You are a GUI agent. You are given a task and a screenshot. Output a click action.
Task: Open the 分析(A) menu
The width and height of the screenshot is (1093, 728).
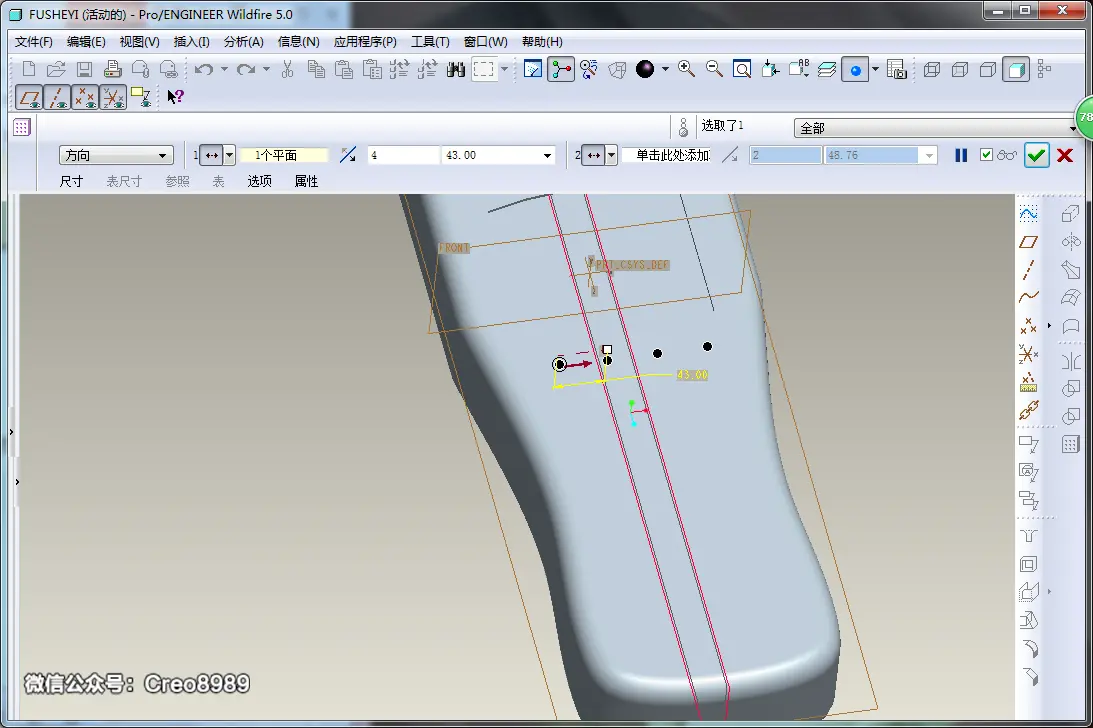[243, 42]
